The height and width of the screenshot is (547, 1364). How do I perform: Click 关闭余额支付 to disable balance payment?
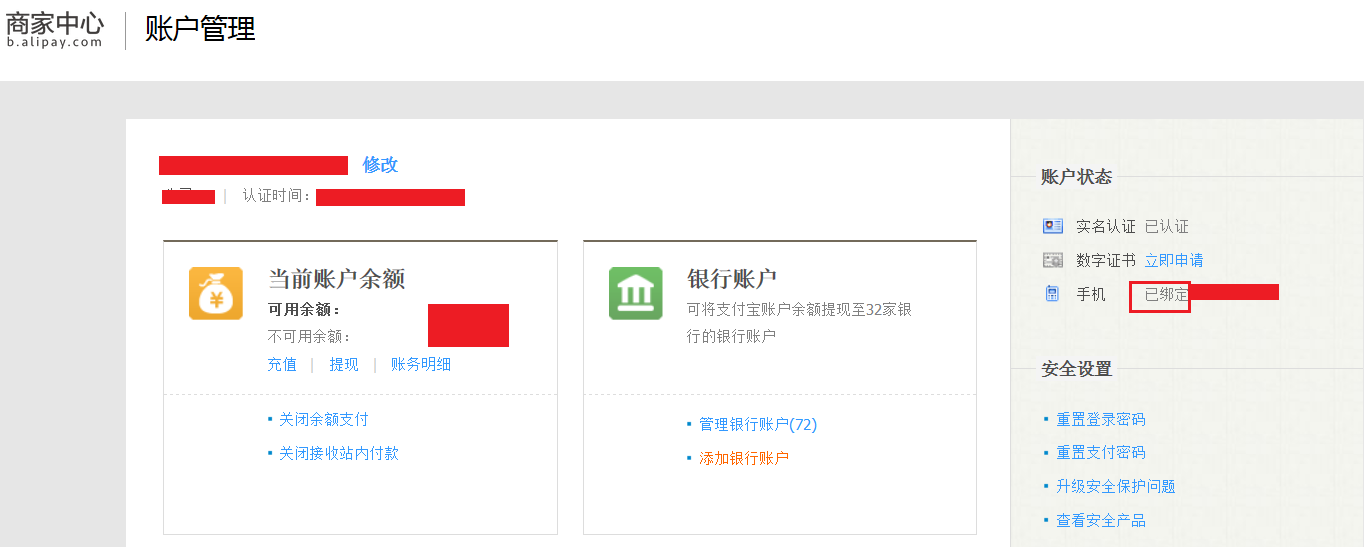(324, 419)
